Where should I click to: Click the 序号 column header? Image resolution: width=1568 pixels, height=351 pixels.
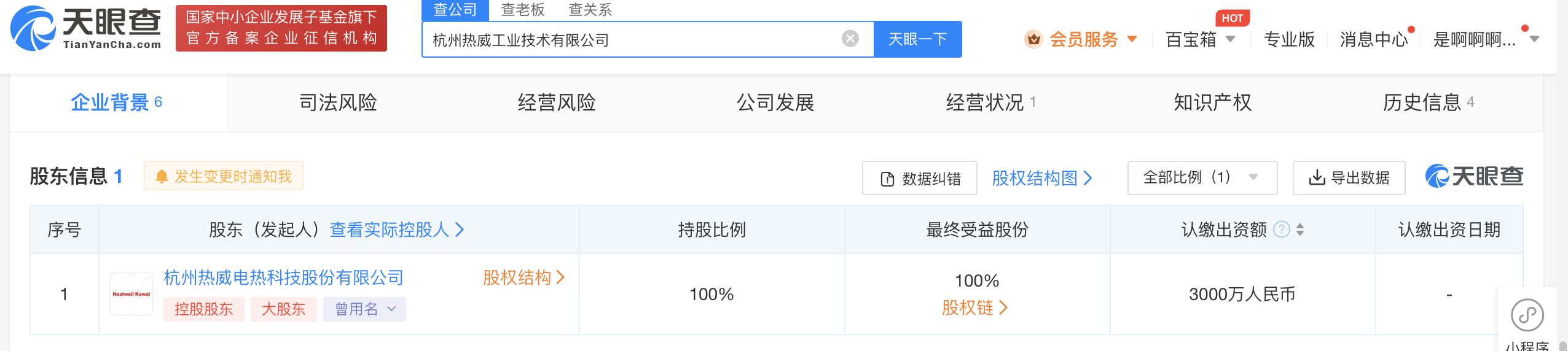click(x=65, y=230)
